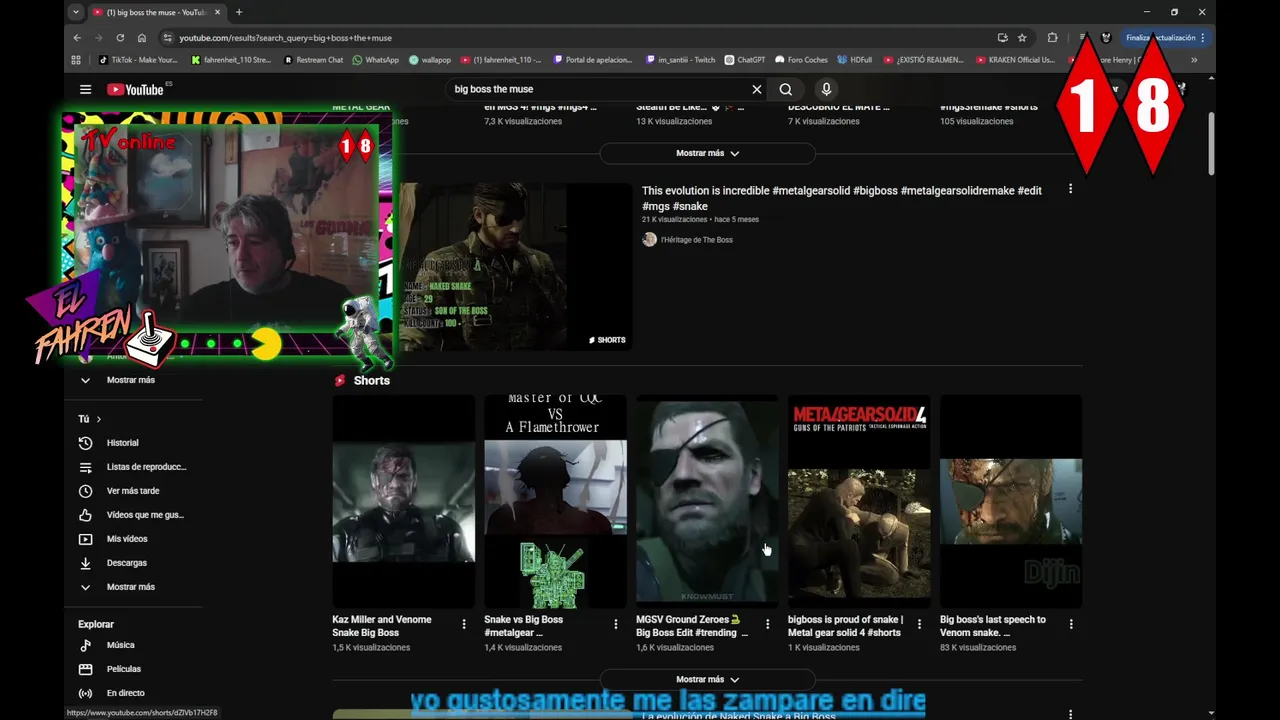Open Películas under Explorar
This screenshot has height=720, width=1280.
(123, 669)
